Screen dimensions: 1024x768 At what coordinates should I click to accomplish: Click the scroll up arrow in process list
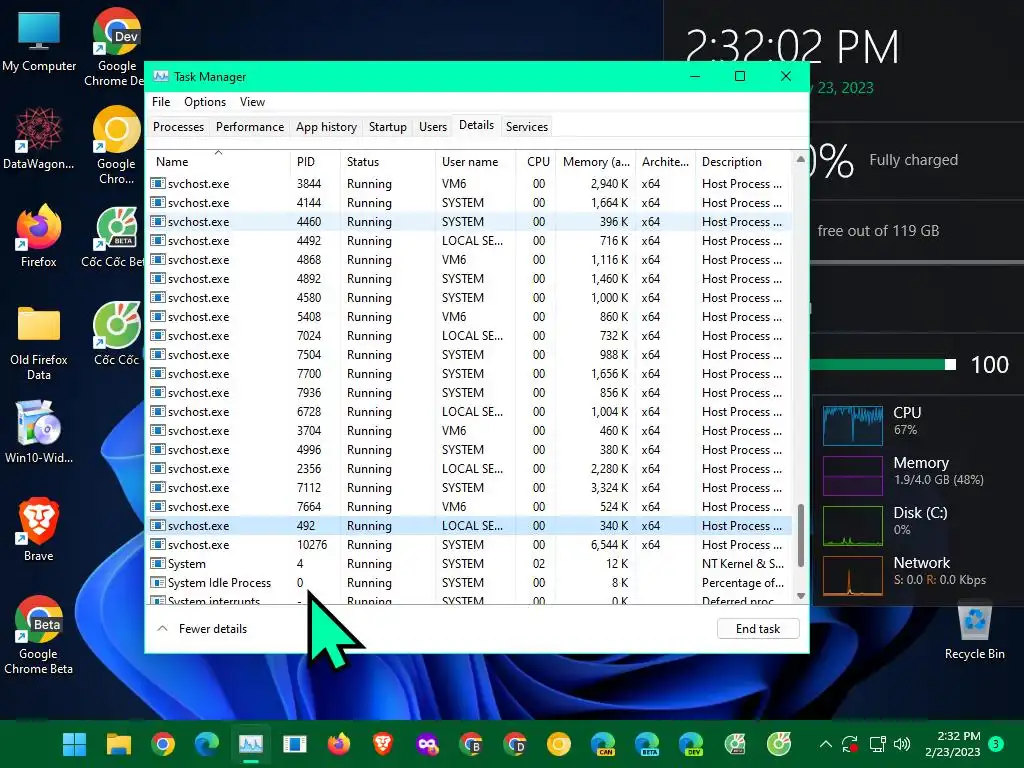(x=801, y=159)
